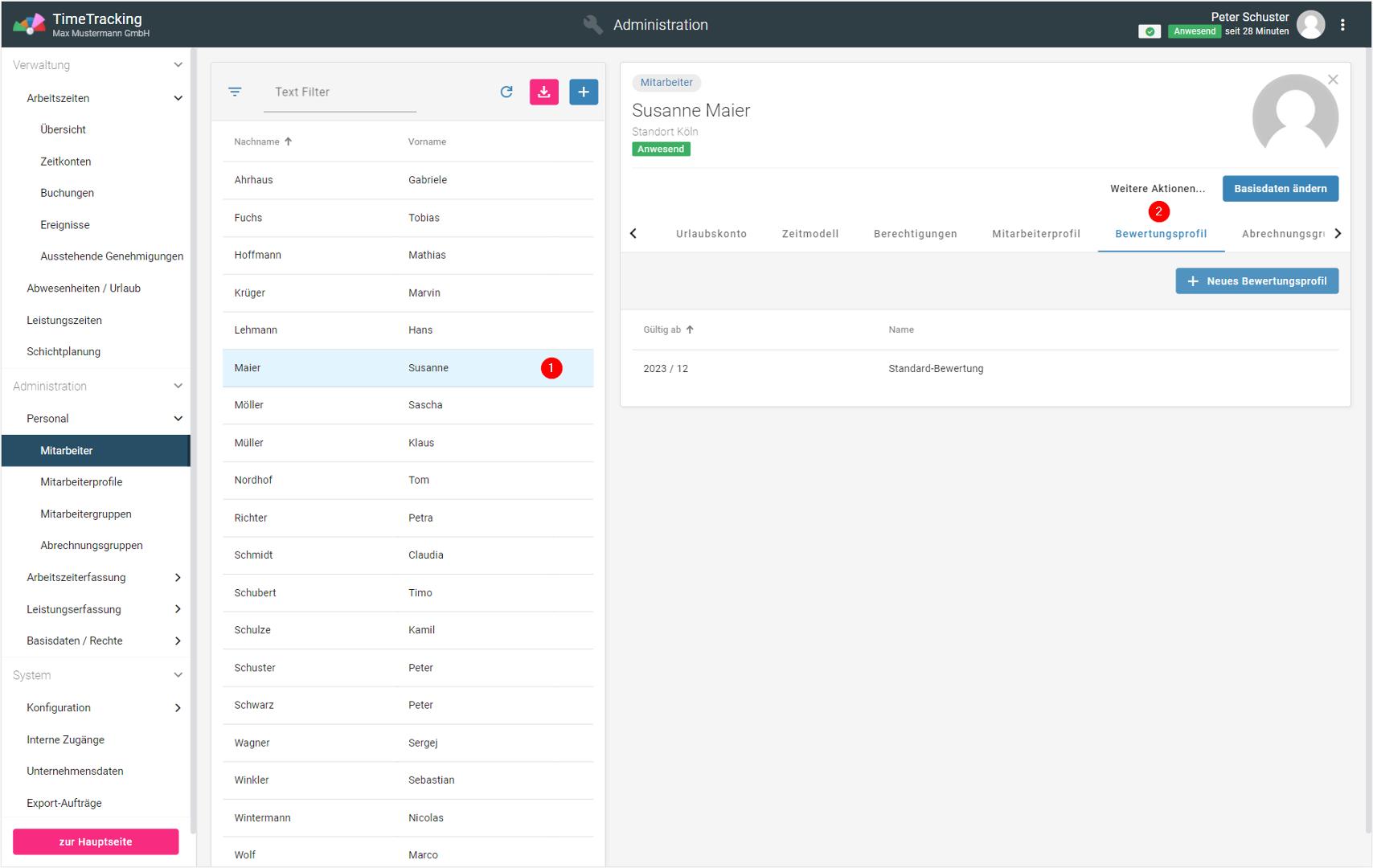Expand the Arbeitszeiterfassung submenu
Screen dimensions: 1373x868
tap(178, 577)
